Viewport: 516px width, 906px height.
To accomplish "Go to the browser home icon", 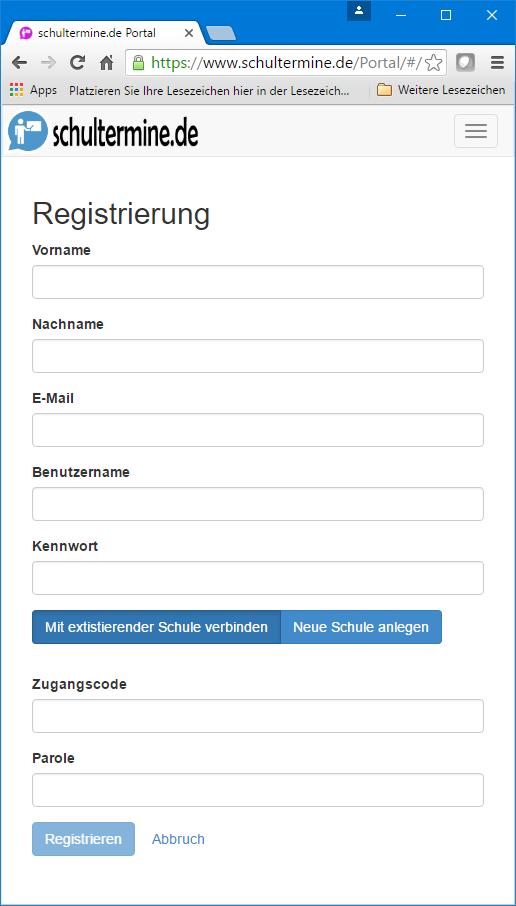I will click(106, 62).
